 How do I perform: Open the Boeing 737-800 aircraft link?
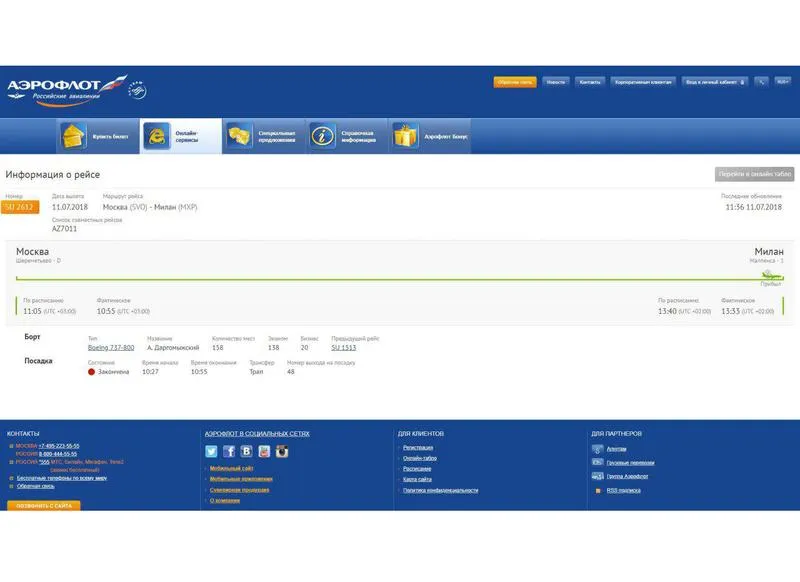pyautogui.click(x=111, y=347)
